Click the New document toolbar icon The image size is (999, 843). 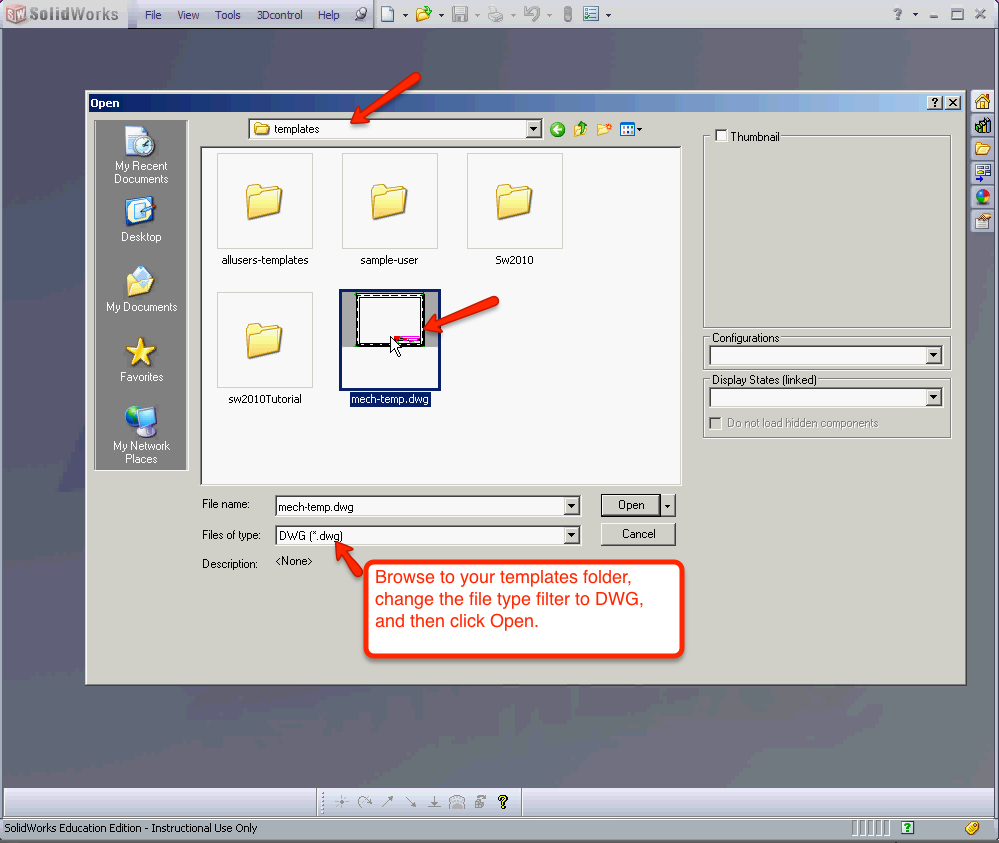coord(387,14)
